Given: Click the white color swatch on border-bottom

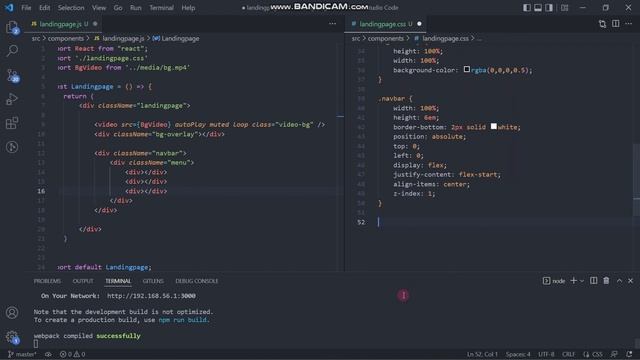Looking at the screenshot, I should click(493, 127).
